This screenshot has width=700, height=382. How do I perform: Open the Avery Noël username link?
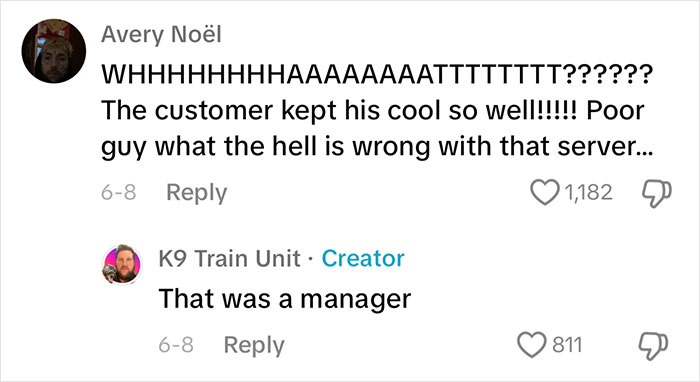[x=161, y=35]
